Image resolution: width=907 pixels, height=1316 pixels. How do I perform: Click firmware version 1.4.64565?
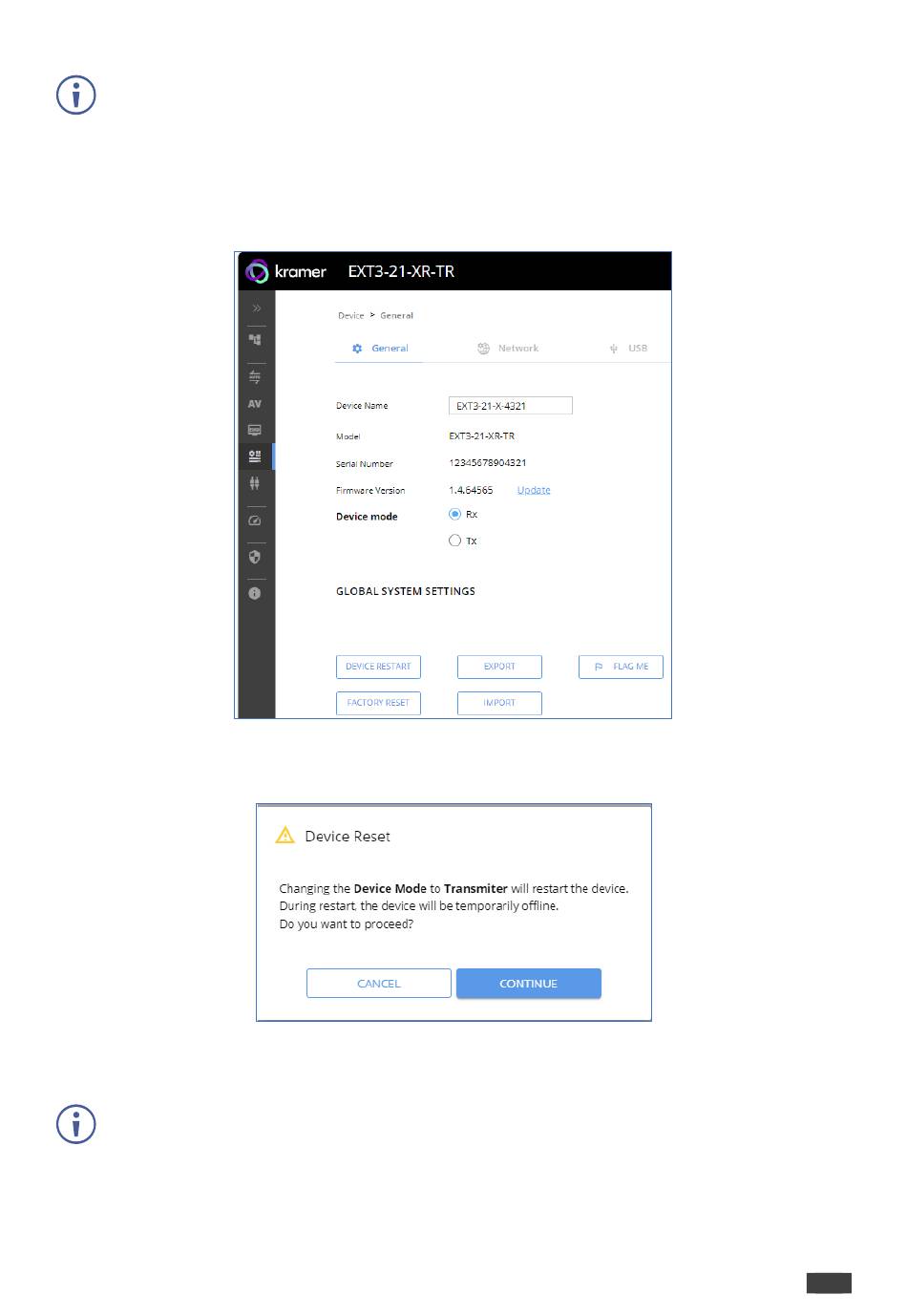(471, 490)
